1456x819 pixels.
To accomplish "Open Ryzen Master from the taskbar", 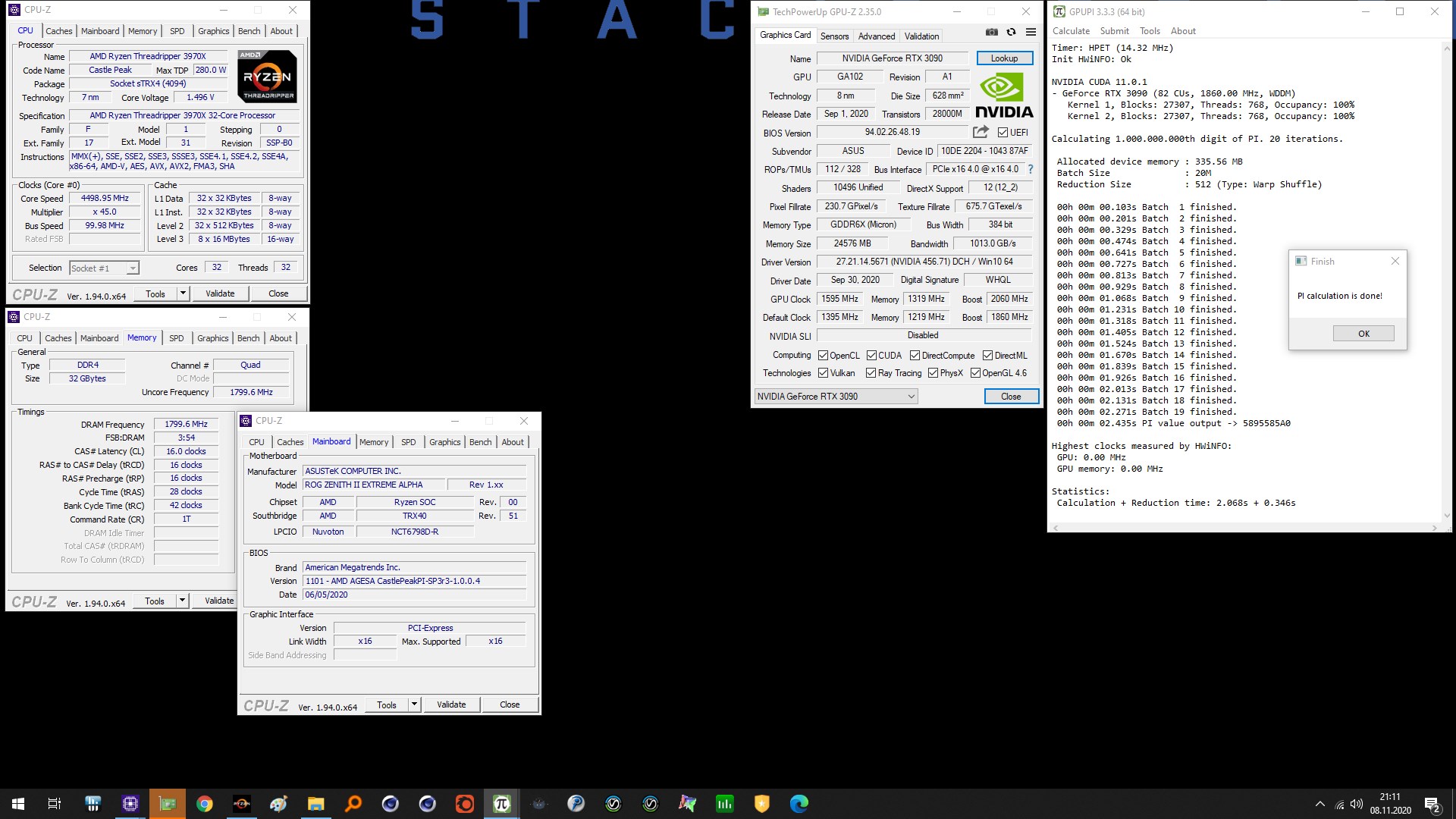I will click(241, 804).
